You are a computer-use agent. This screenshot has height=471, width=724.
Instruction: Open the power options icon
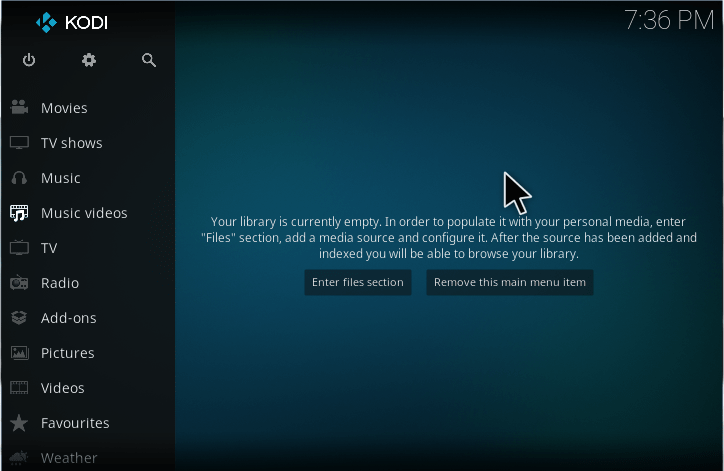pyautogui.click(x=29, y=60)
